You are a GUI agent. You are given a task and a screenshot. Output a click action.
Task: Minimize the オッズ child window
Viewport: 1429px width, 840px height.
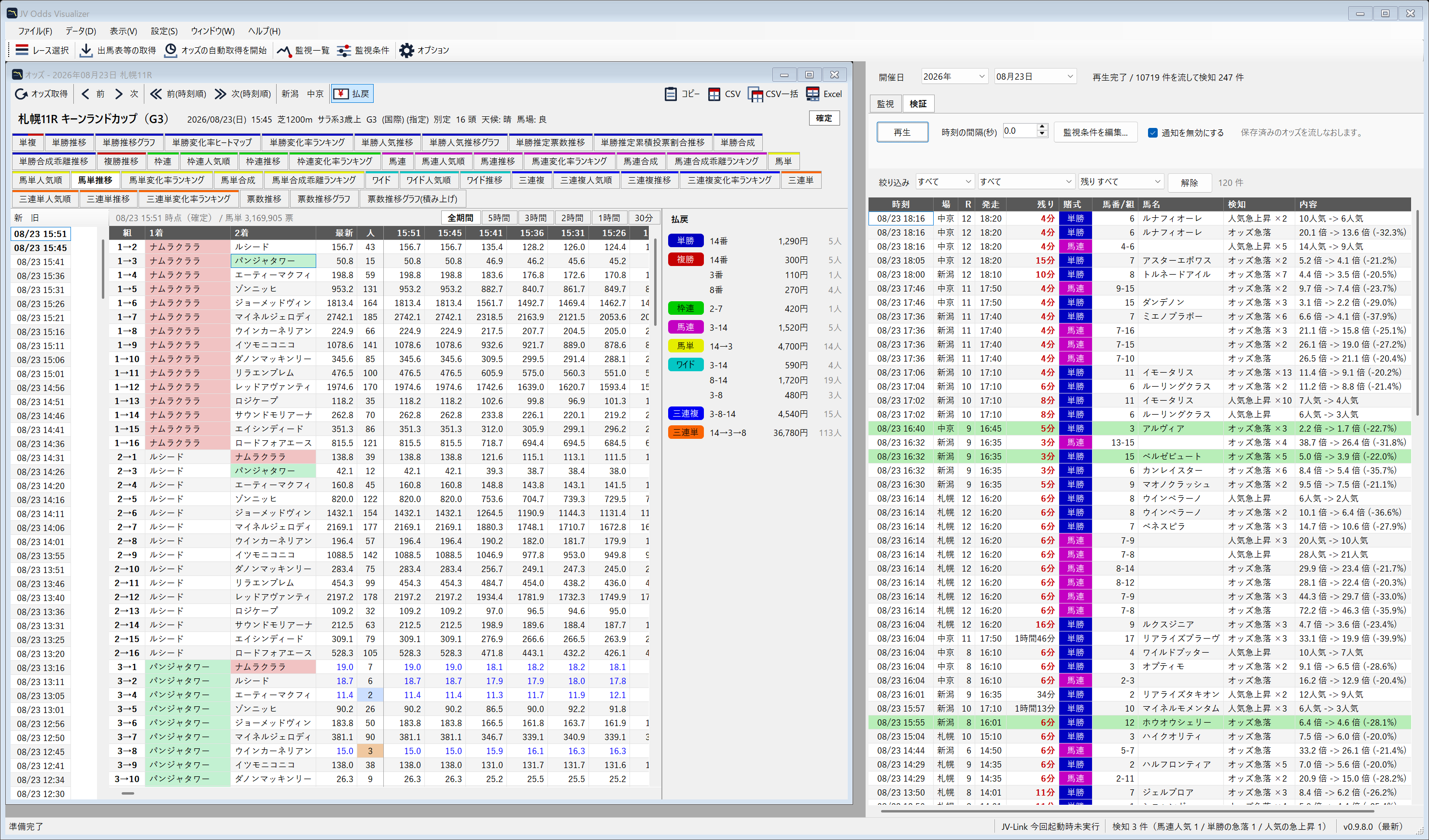(x=784, y=74)
